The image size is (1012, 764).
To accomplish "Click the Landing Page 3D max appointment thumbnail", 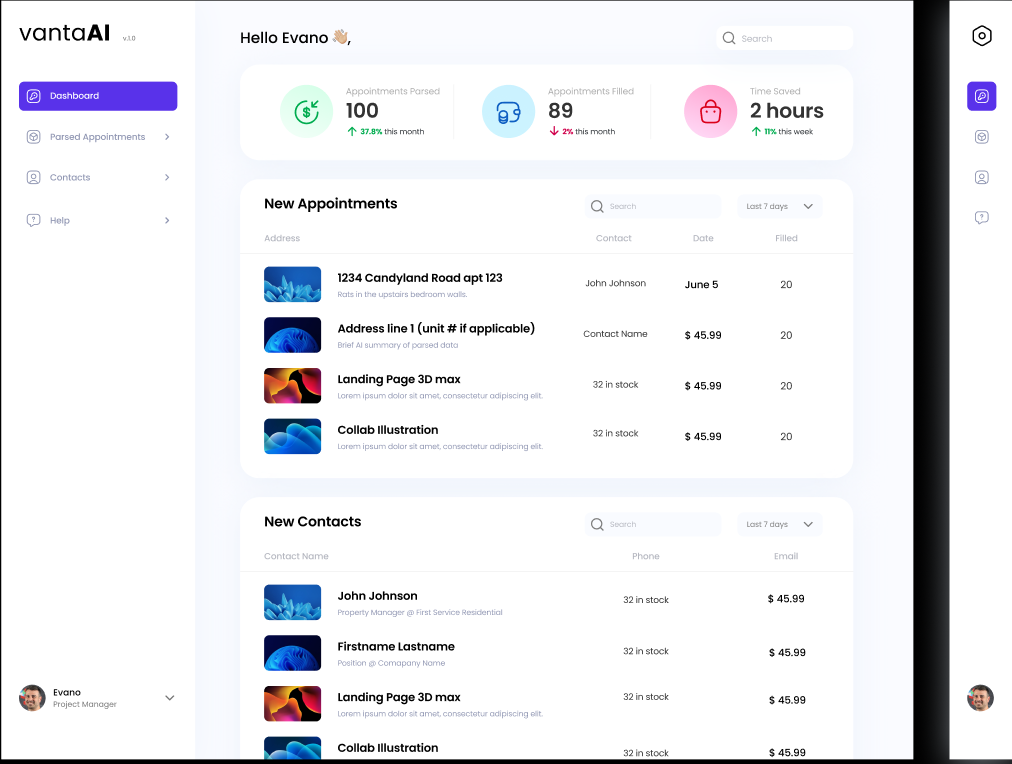I will (292, 386).
